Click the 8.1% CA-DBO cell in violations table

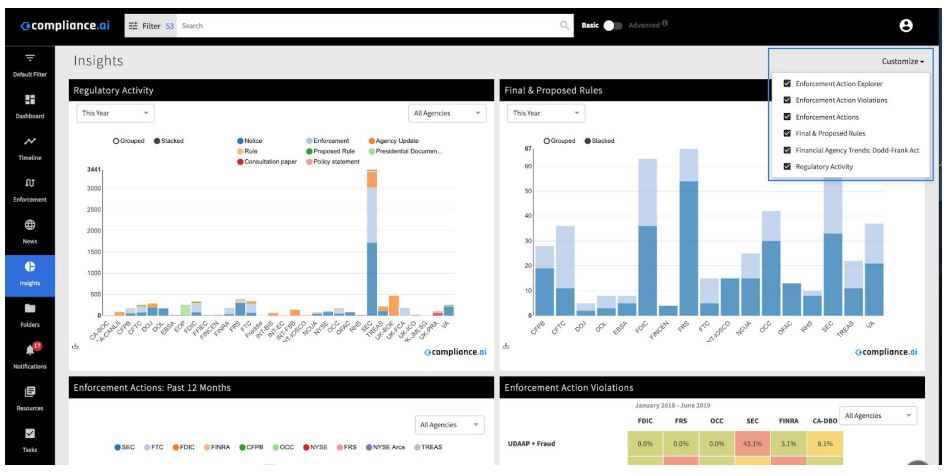[824, 444]
